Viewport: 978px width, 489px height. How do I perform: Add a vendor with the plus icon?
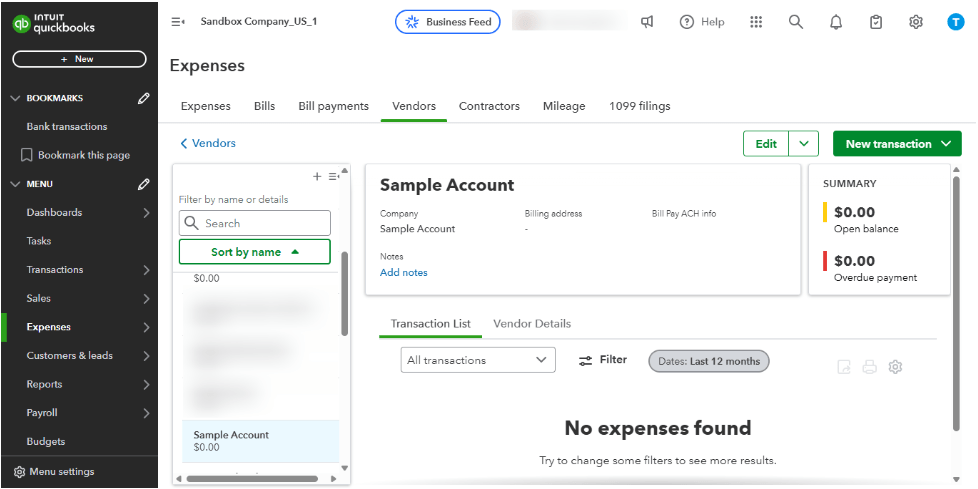[317, 177]
